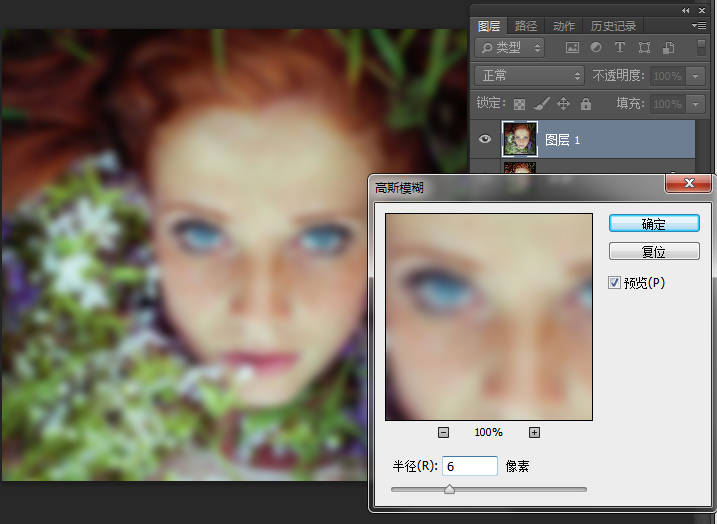Screen dimensions: 717x524
Task: Open the 类型 filter dropdown
Action: [x=509, y=48]
